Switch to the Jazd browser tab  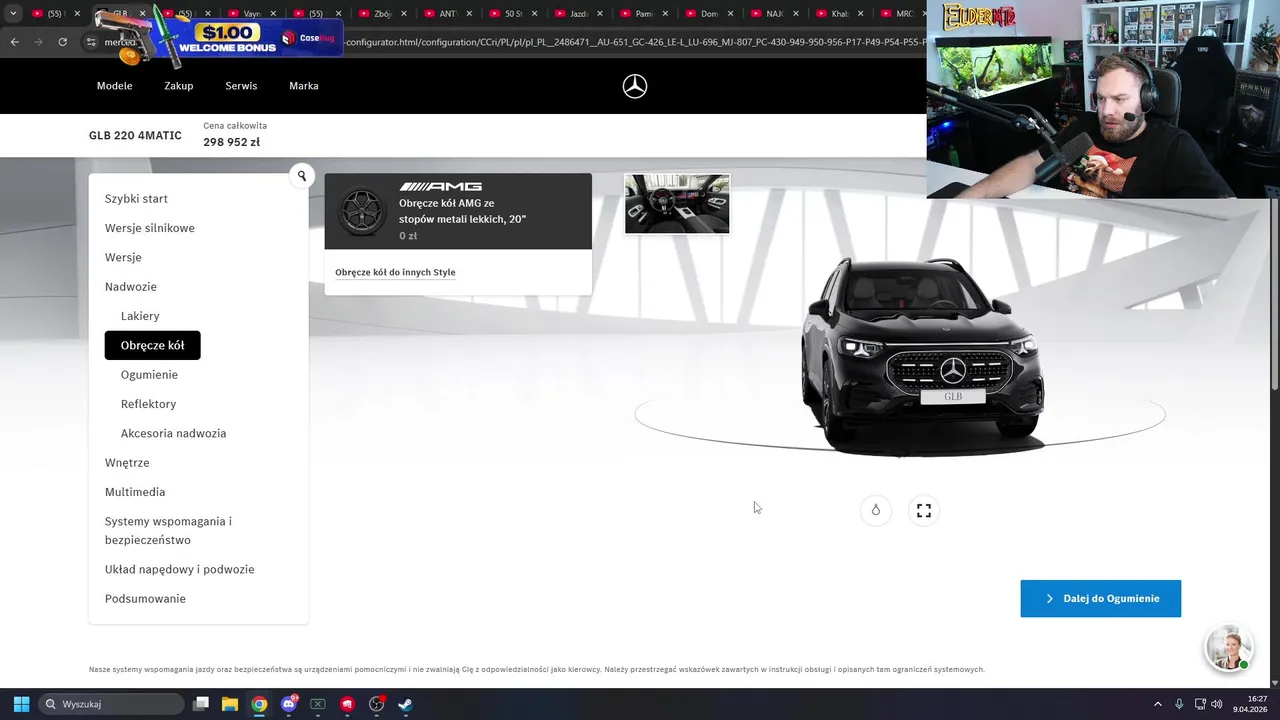[x=578, y=14]
